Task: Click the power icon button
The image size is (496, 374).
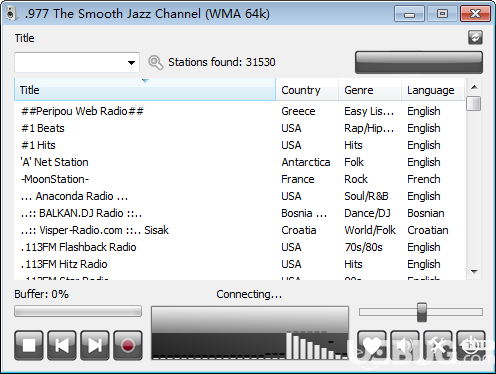Action: tap(471, 345)
